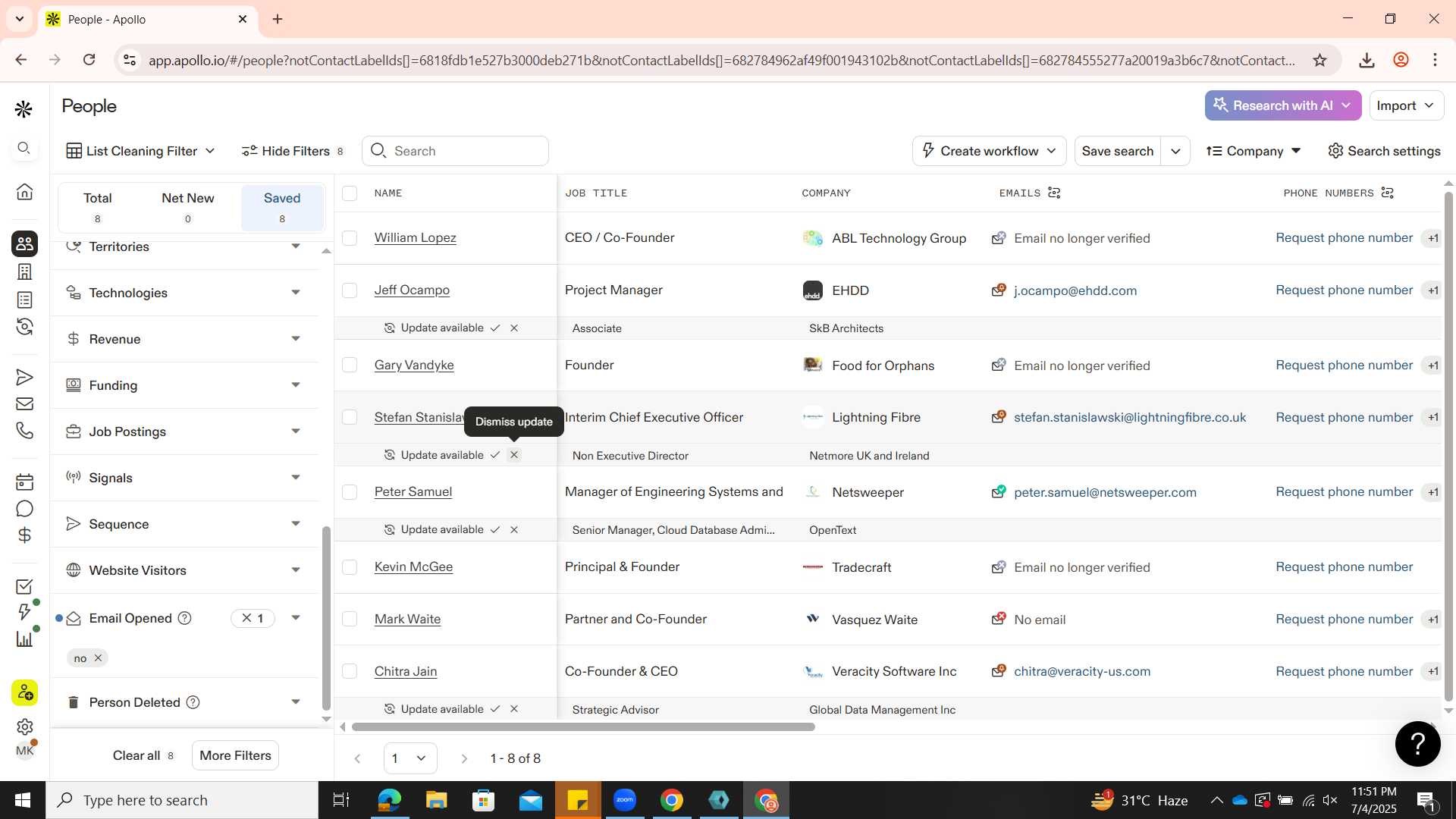
Task: Dismiss update for Stefan Stanislawski
Action: click(514, 455)
